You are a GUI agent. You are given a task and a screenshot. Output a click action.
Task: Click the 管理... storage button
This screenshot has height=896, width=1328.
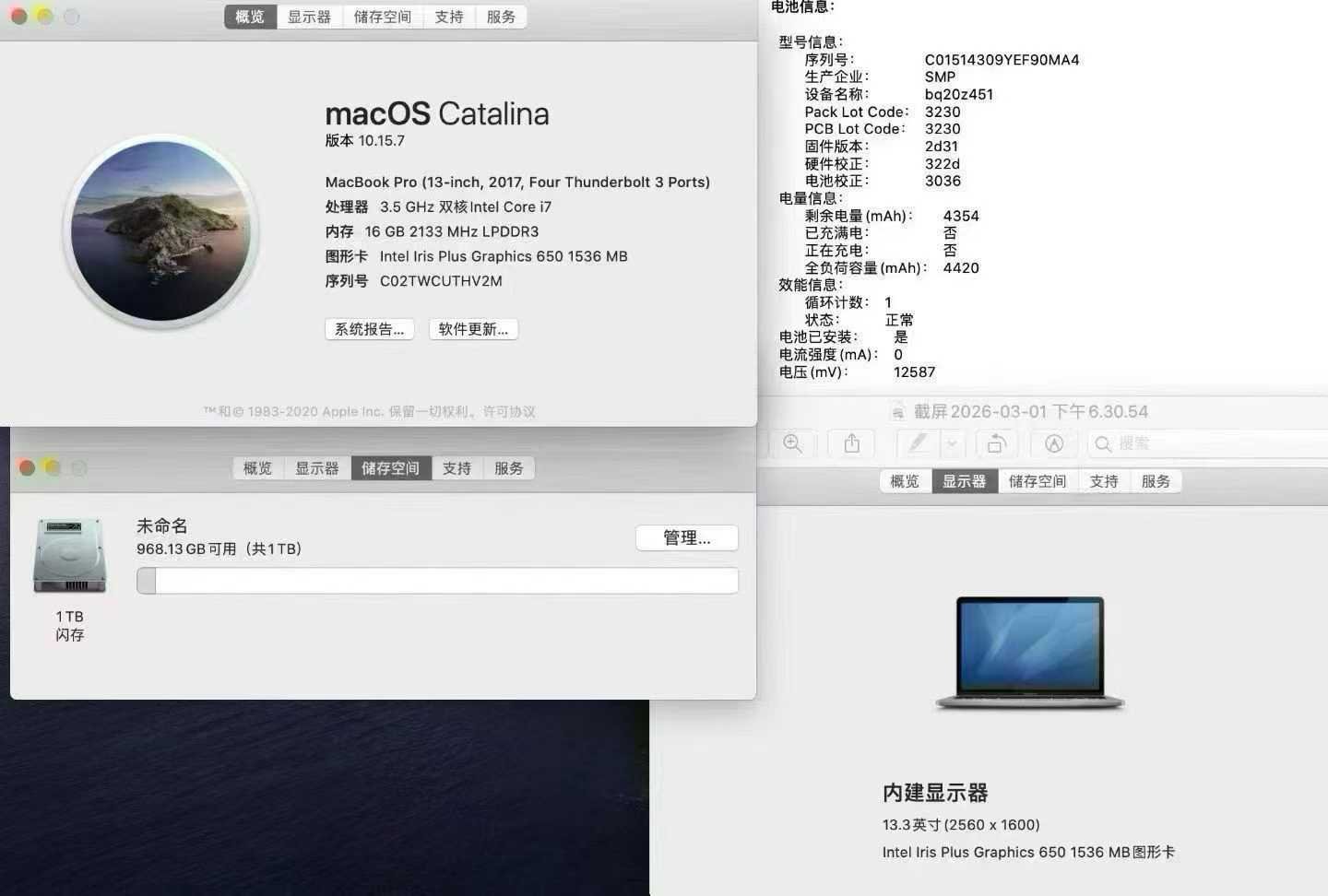[687, 537]
